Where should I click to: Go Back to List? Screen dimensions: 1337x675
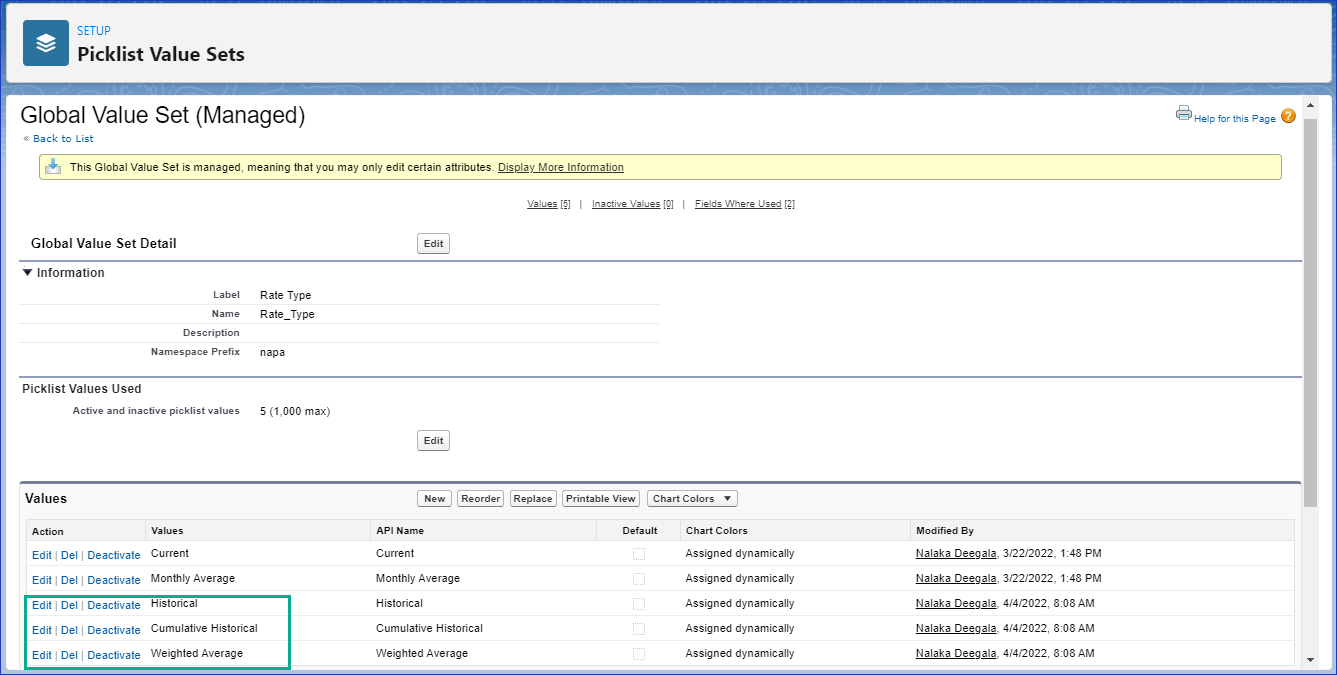[63, 139]
